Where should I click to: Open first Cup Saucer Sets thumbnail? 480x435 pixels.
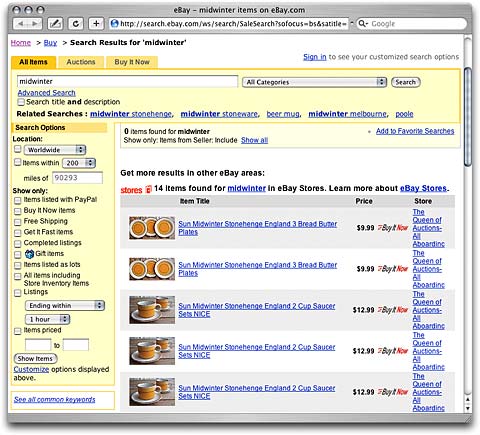[152, 310]
